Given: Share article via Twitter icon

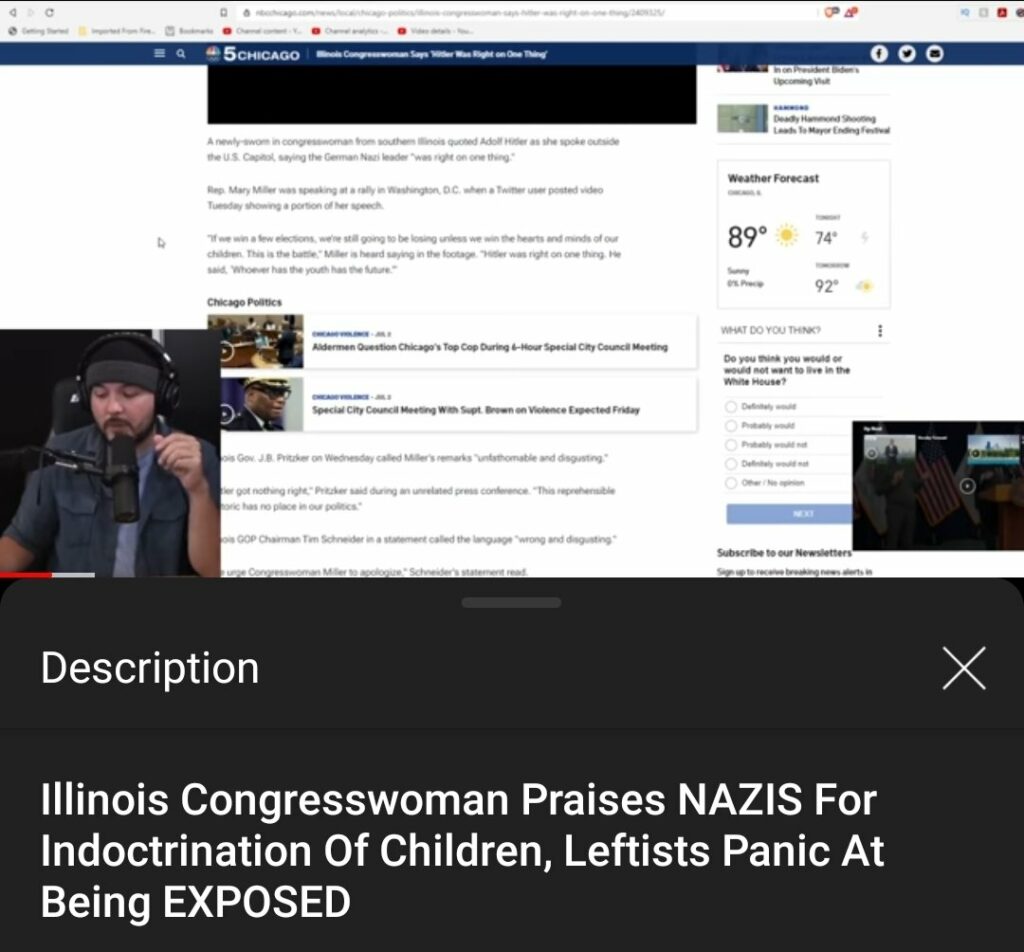Looking at the screenshot, I should tap(906, 54).
